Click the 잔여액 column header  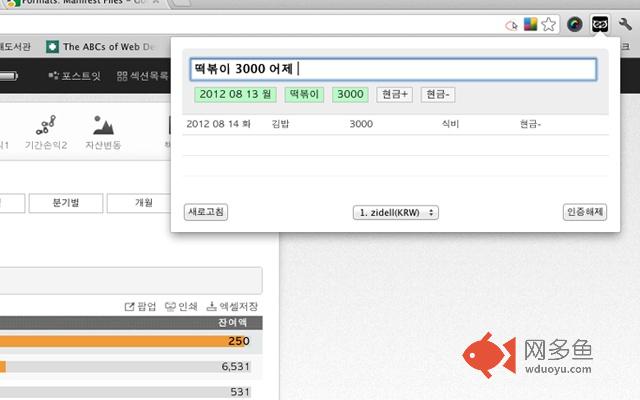coord(232,322)
